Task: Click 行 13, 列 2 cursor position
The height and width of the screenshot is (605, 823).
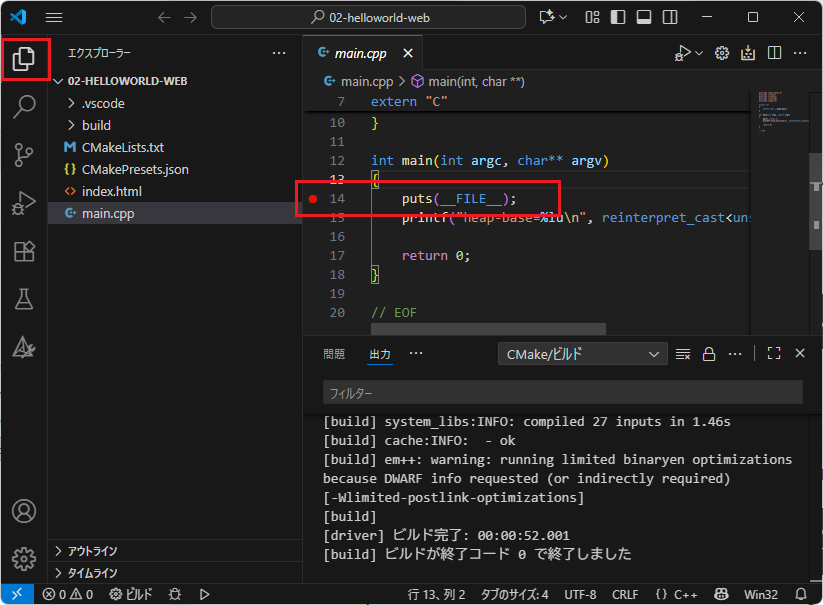Action: tap(437, 595)
